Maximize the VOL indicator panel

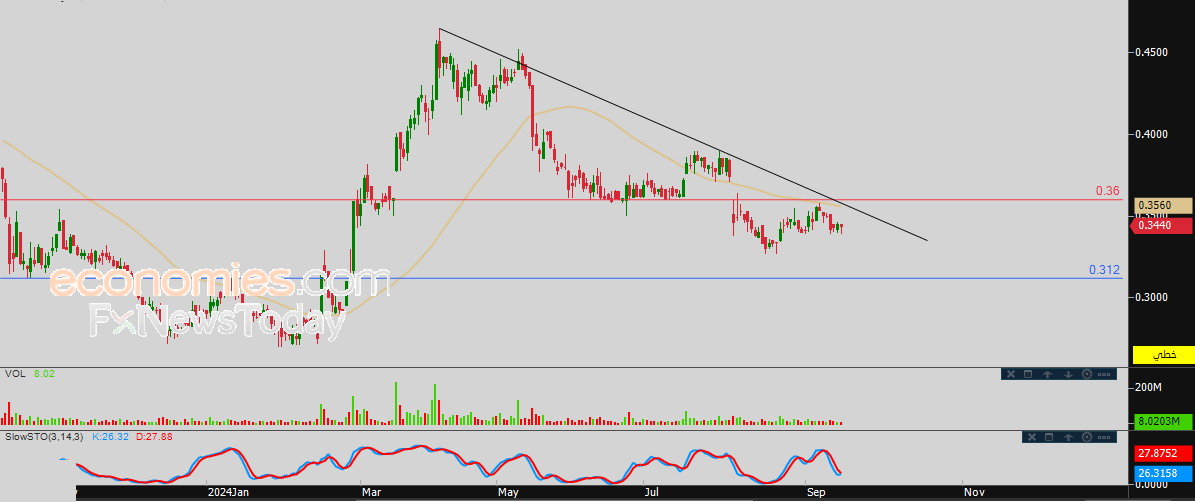click(1029, 374)
